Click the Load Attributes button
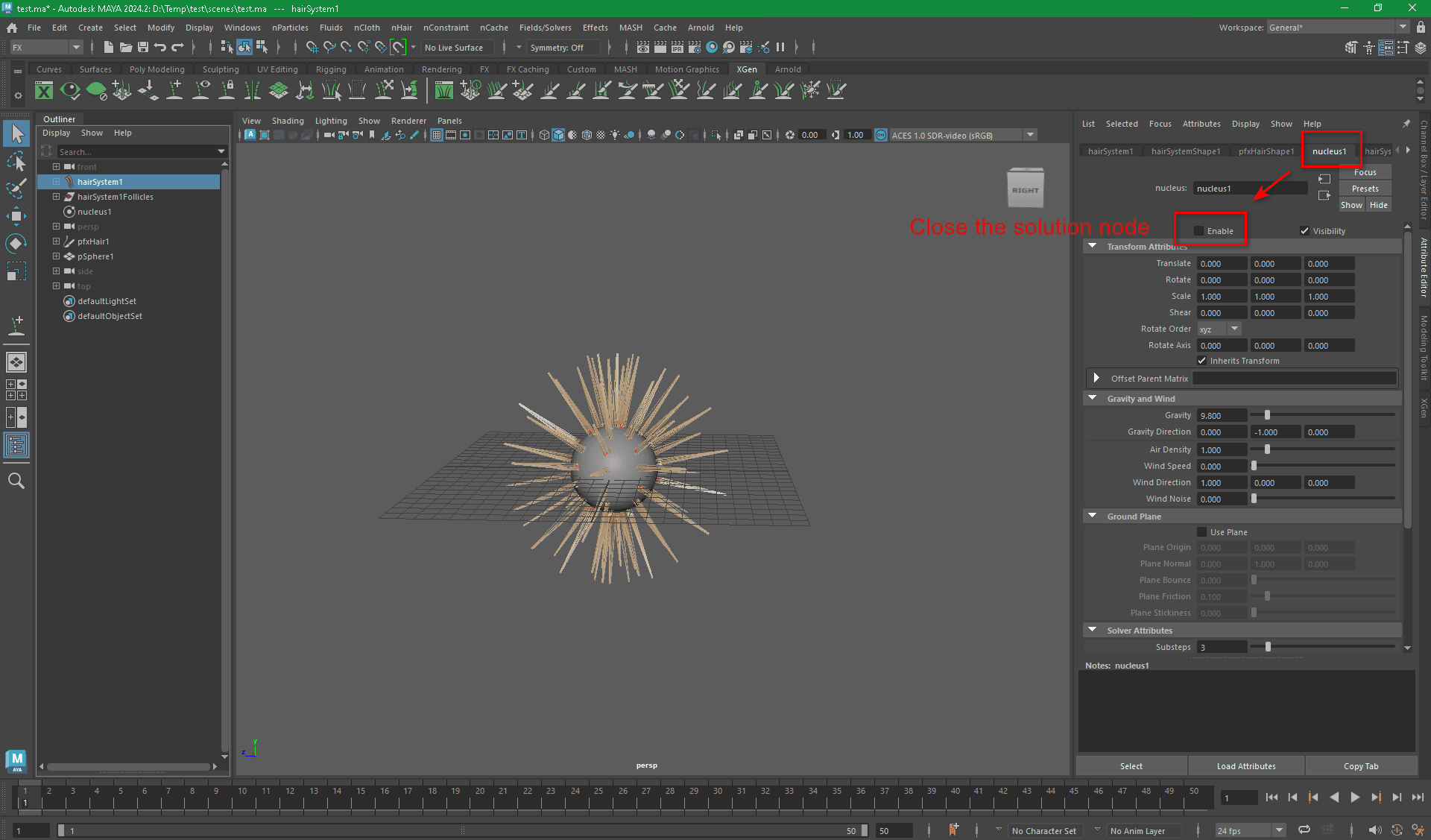 1245,766
